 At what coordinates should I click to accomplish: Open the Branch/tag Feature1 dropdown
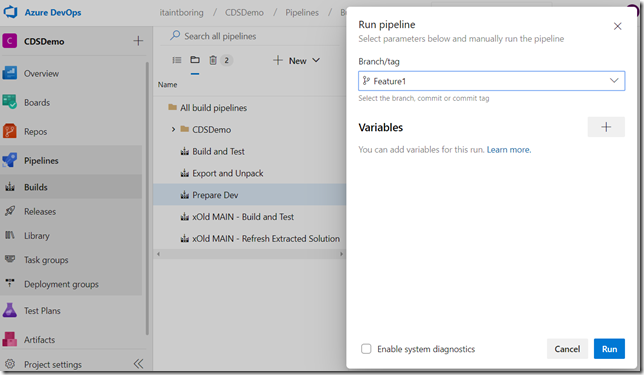(492, 81)
